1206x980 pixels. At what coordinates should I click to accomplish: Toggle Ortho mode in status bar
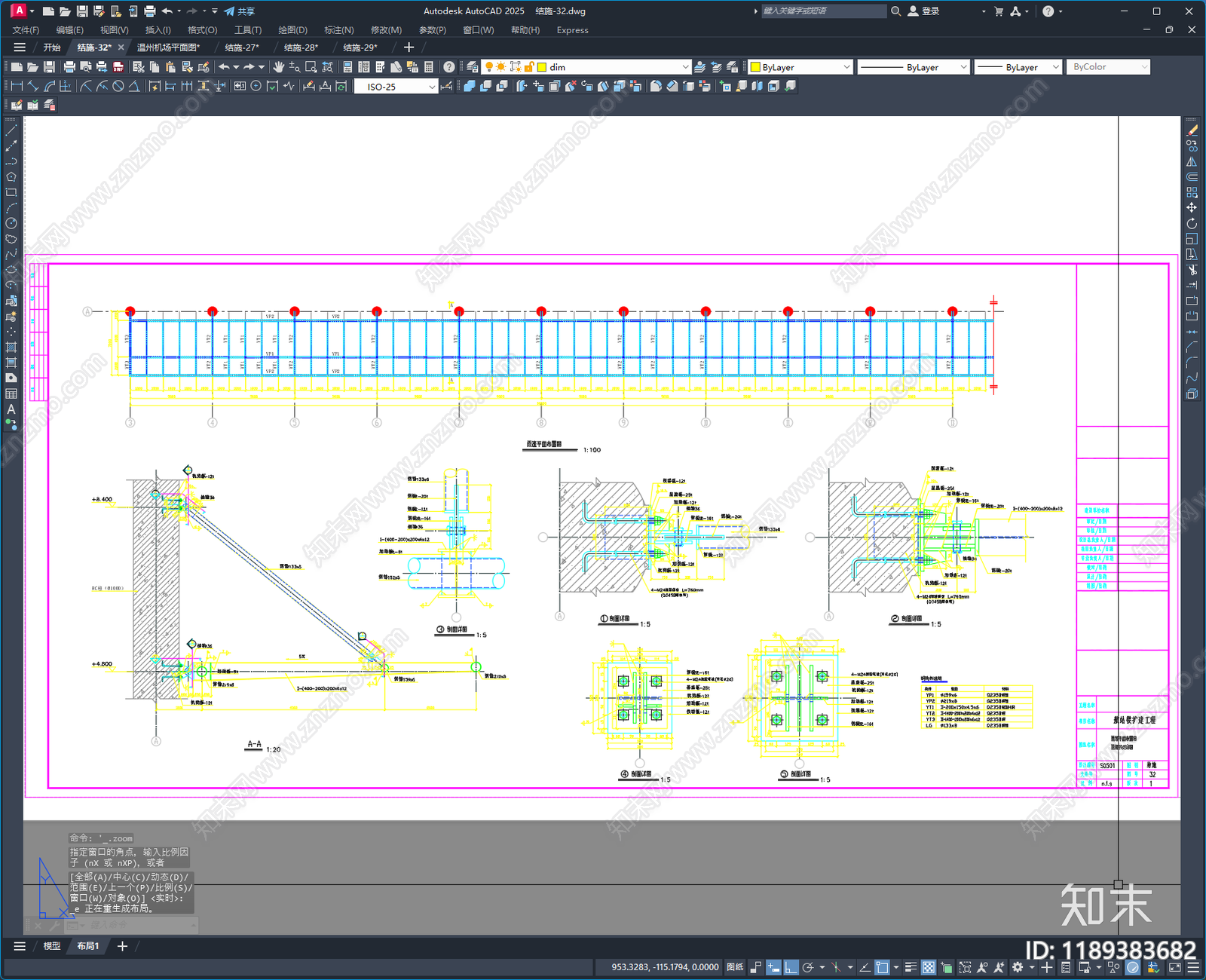(x=791, y=967)
